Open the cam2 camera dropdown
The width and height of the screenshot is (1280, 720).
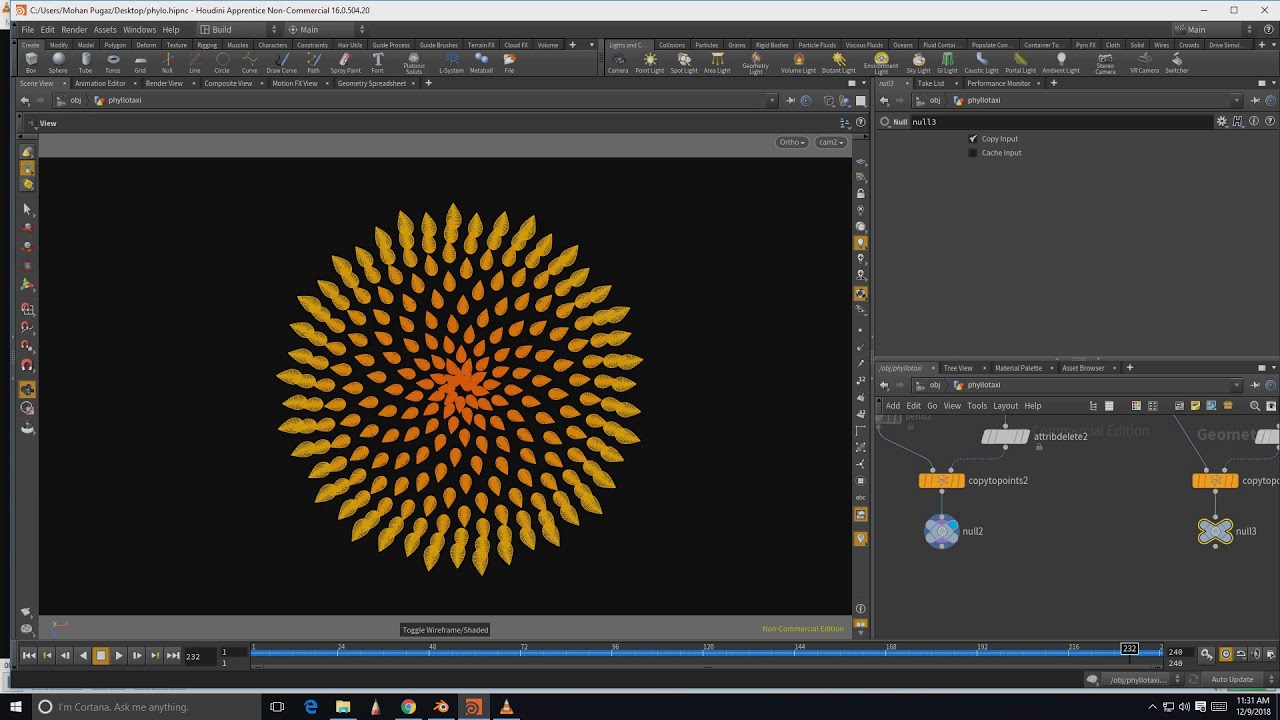pos(831,142)
